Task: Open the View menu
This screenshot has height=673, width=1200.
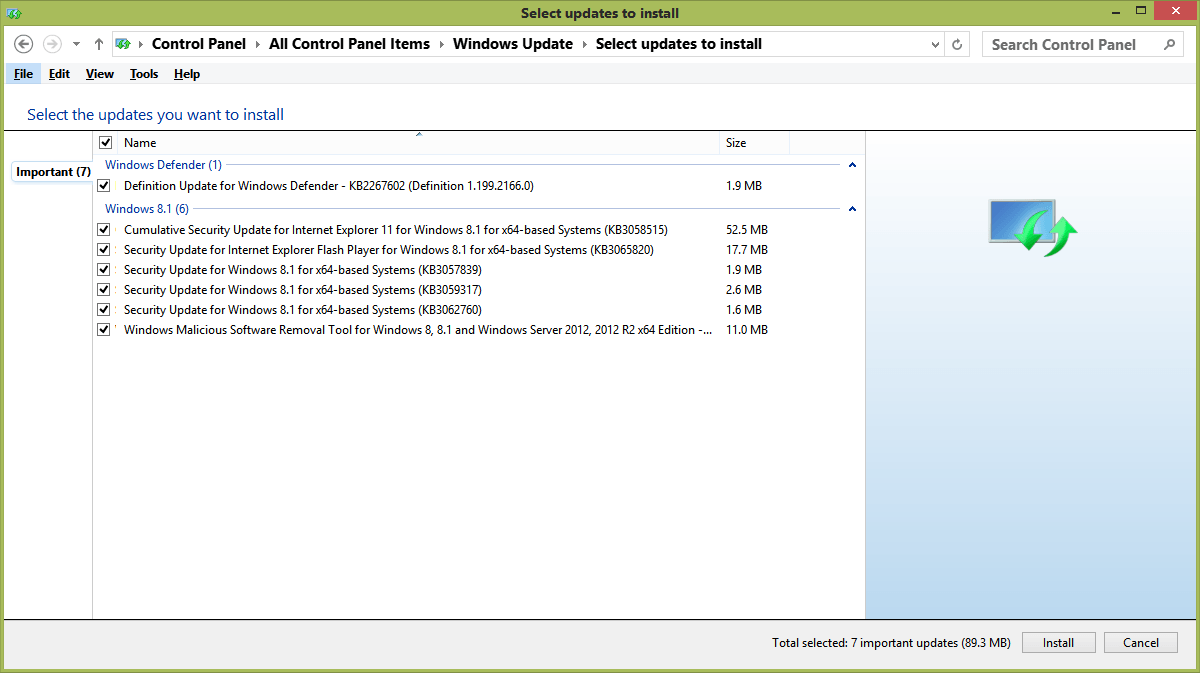Action: pyautogui.click(x=100, y=74)
